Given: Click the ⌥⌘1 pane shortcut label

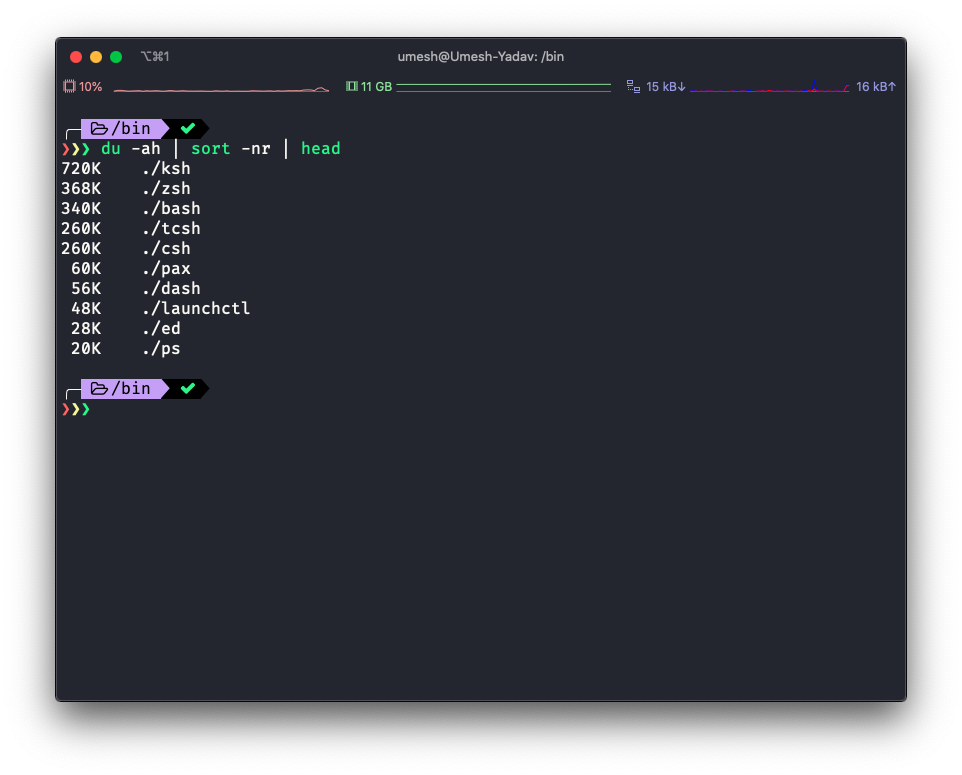Looking at the screenshot, I should pos(155,57).
